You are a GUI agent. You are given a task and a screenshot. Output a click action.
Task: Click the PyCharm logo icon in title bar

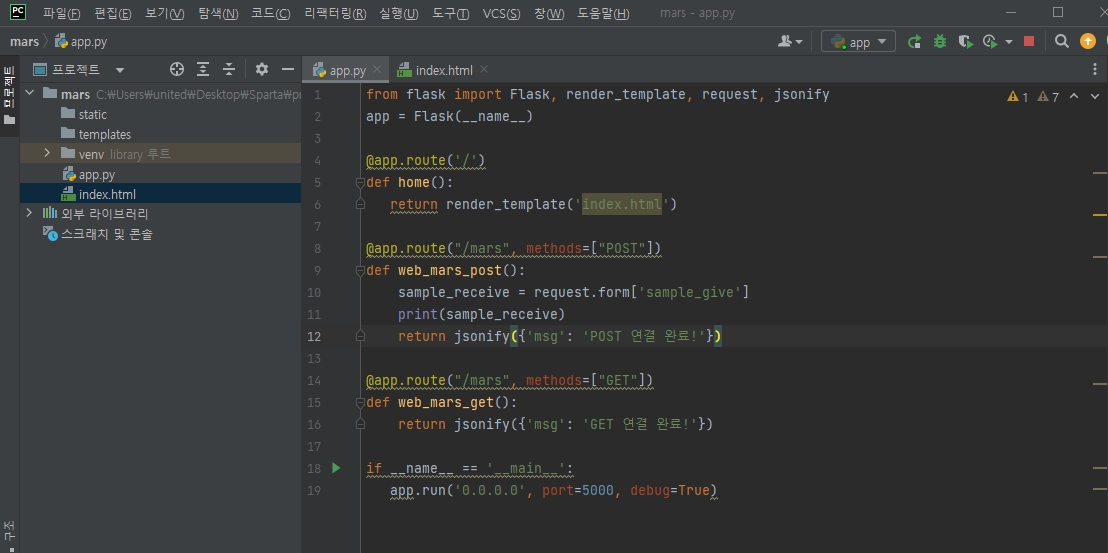[x=18, y=12]
